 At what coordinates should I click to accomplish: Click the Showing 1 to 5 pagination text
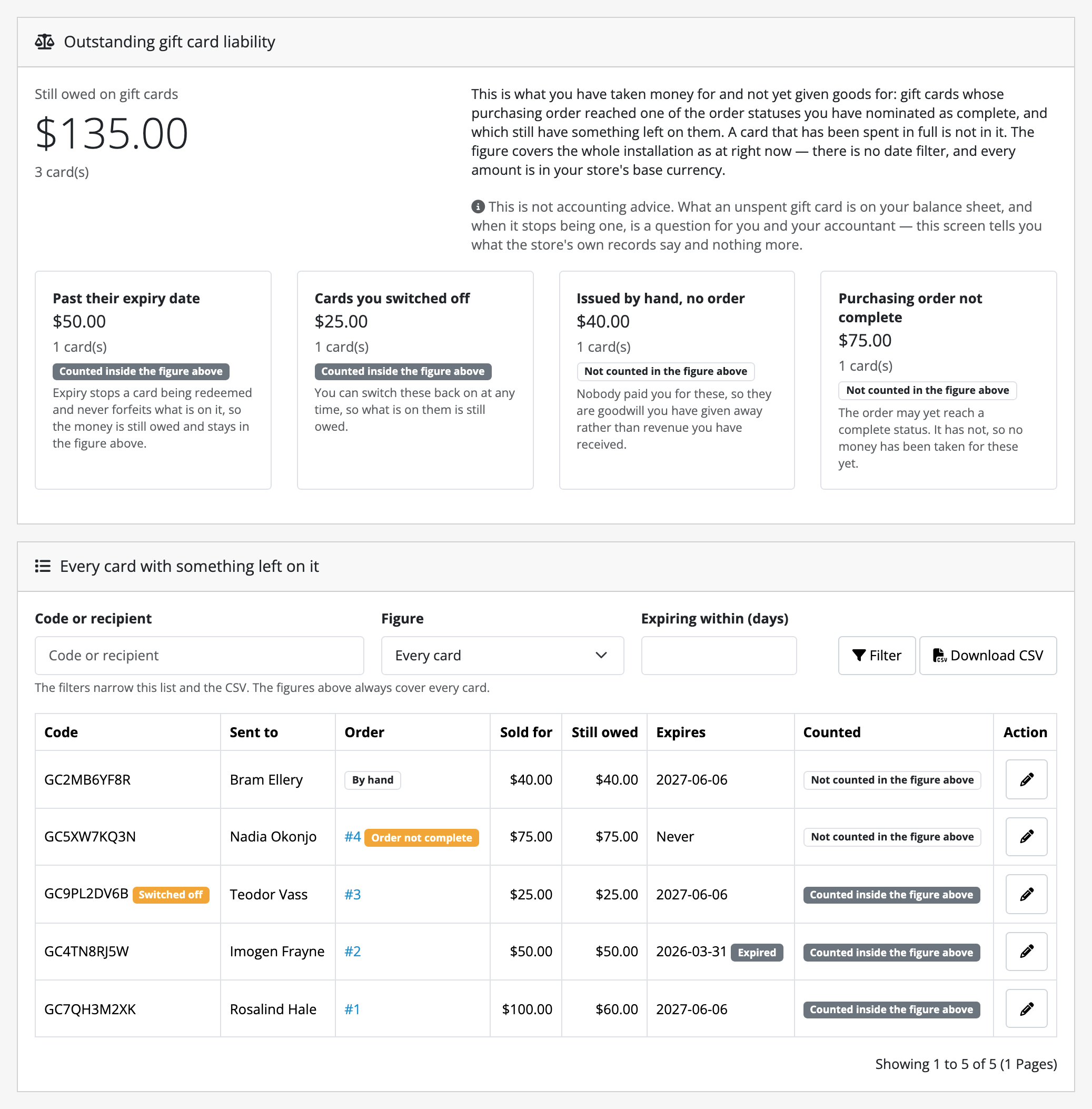[965, 1064]
